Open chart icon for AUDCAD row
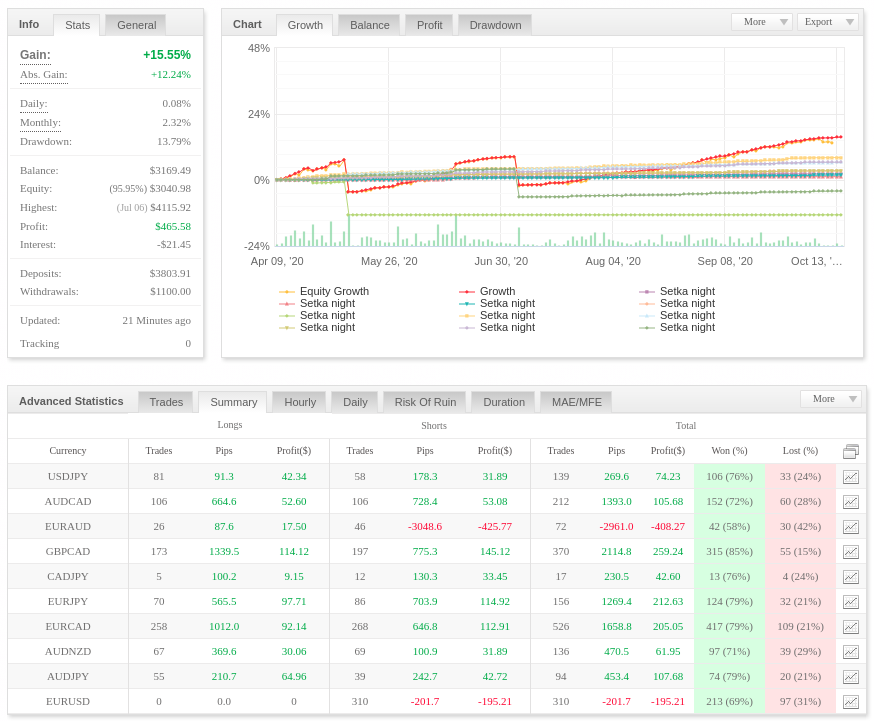The image size is (874, 722). 851,502
